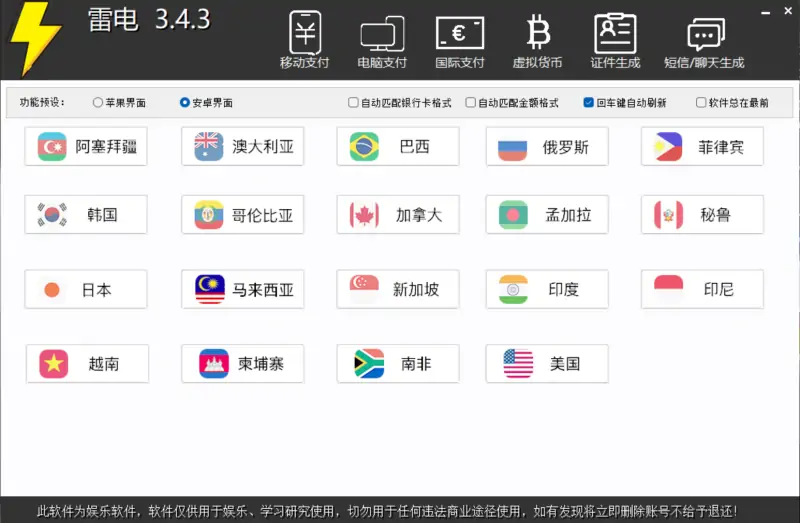
Task: Select the 苹果界面 radio option
Action: tap(97, 102)
